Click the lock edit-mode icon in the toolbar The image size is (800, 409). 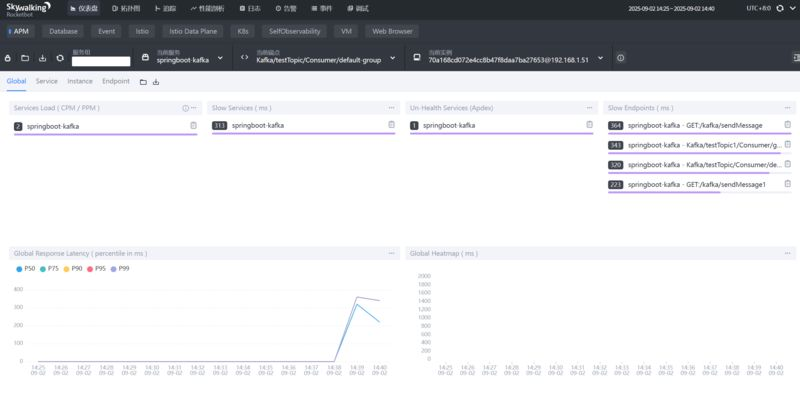[x=8, y=58]
